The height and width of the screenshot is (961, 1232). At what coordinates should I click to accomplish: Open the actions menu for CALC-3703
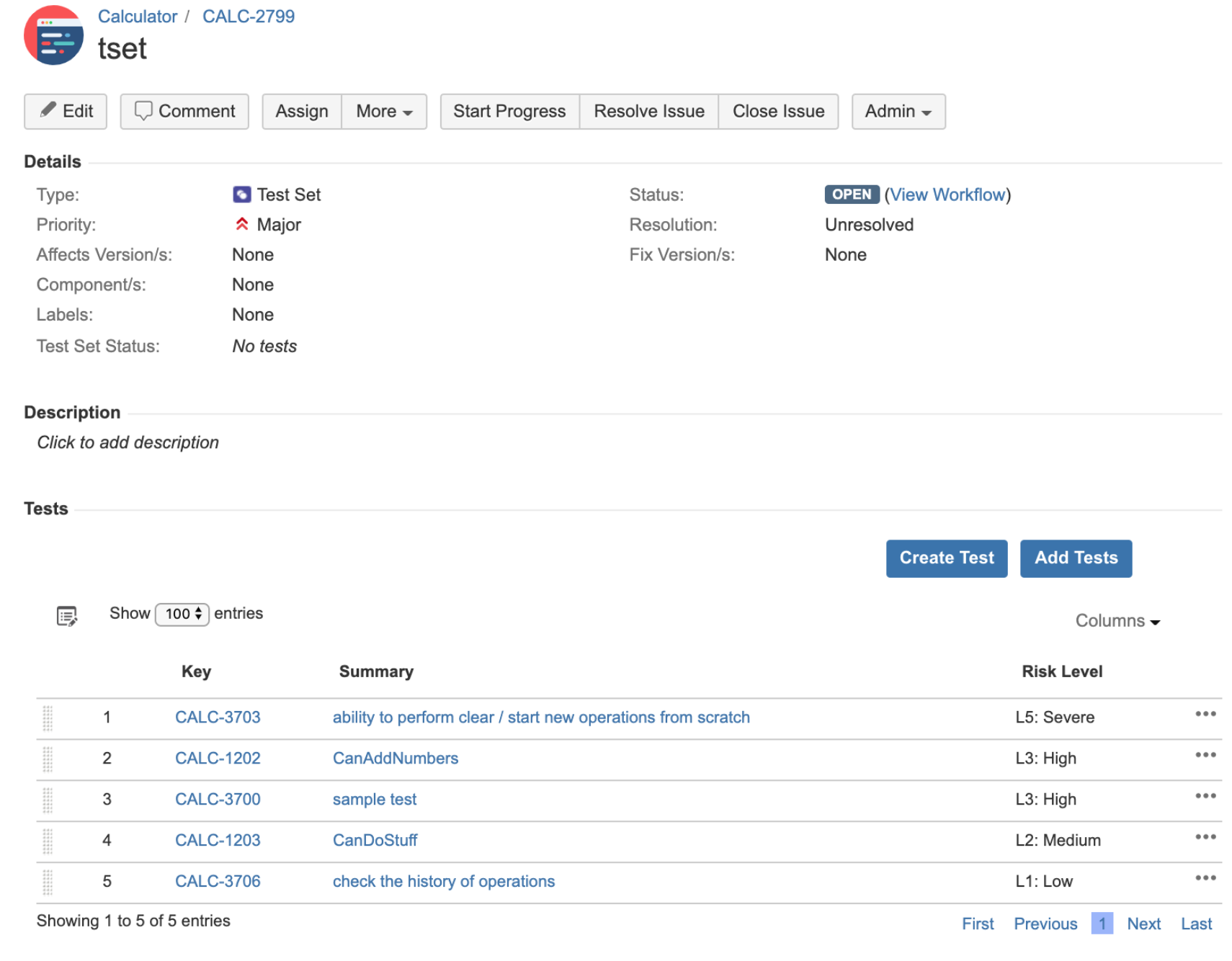(x=1205, y=714)
